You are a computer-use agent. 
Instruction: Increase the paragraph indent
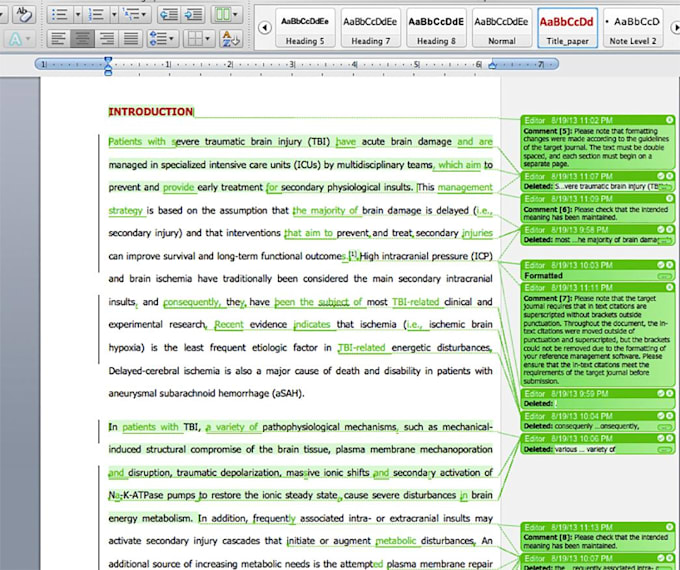(x=193, y=15)
